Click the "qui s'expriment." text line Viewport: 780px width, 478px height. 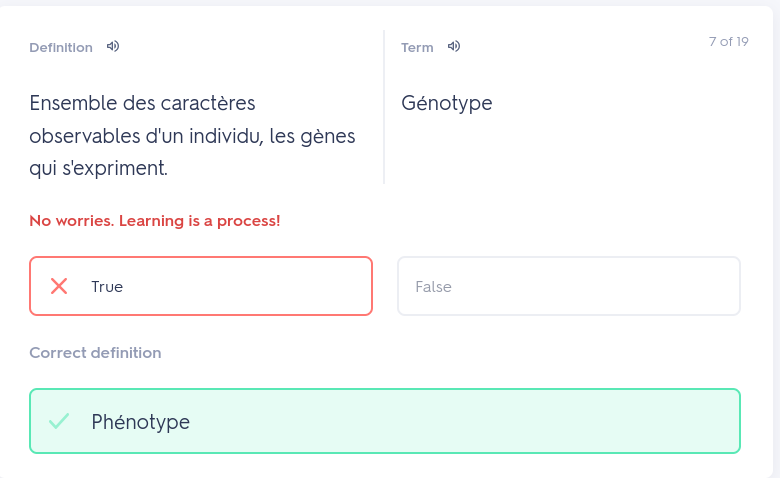(x=98, y=169)
